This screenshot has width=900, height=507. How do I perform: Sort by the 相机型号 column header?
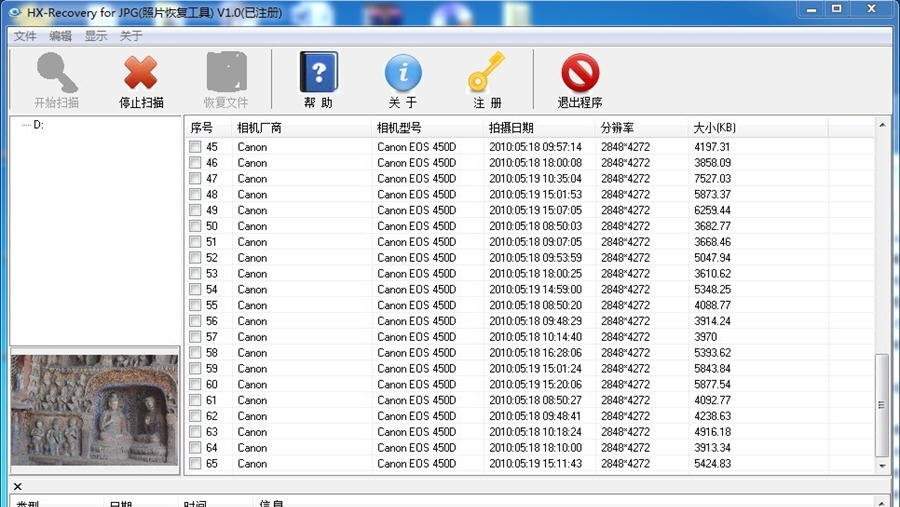point(428,127)
